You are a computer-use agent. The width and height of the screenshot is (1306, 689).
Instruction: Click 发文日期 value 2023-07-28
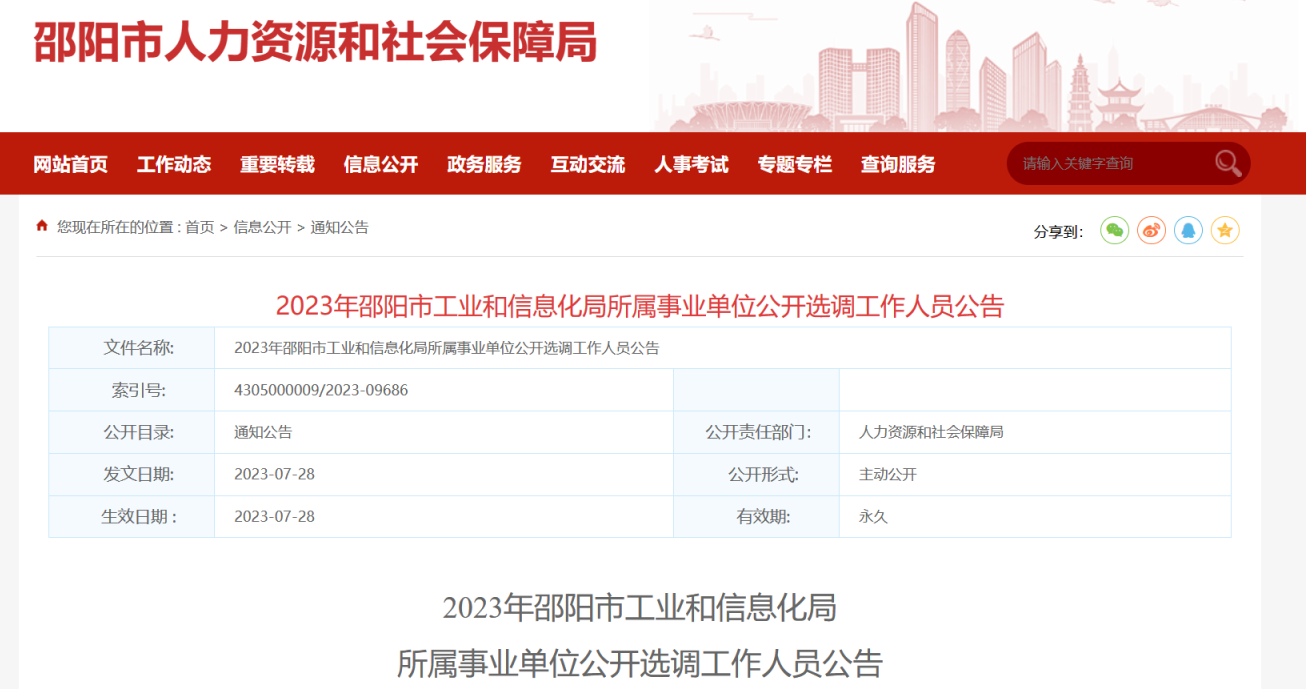[x=274, y=474]
